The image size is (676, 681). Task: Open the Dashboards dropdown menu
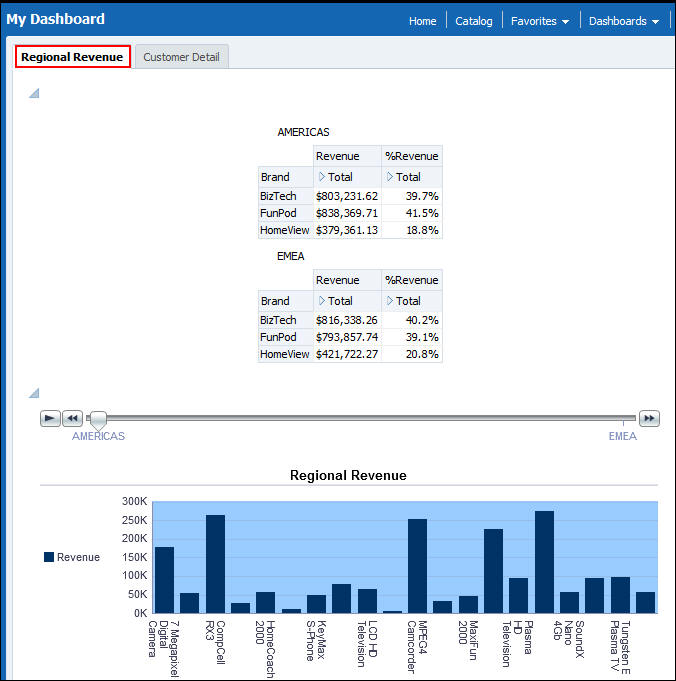click(624, 21)
